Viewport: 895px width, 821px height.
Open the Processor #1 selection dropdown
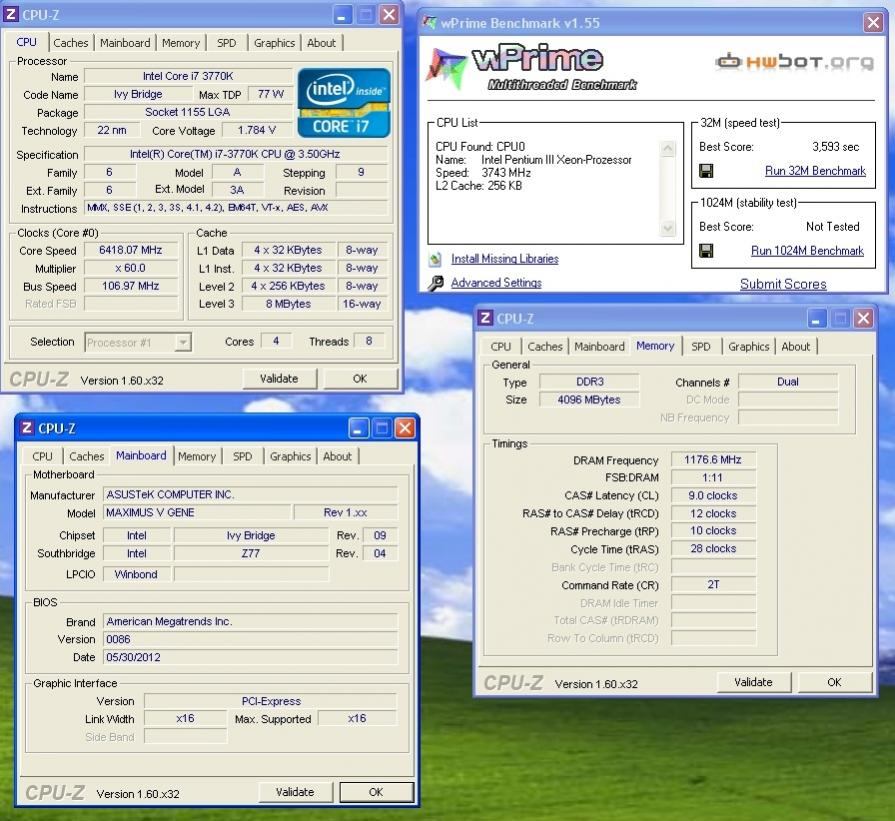tap(183, 342)
